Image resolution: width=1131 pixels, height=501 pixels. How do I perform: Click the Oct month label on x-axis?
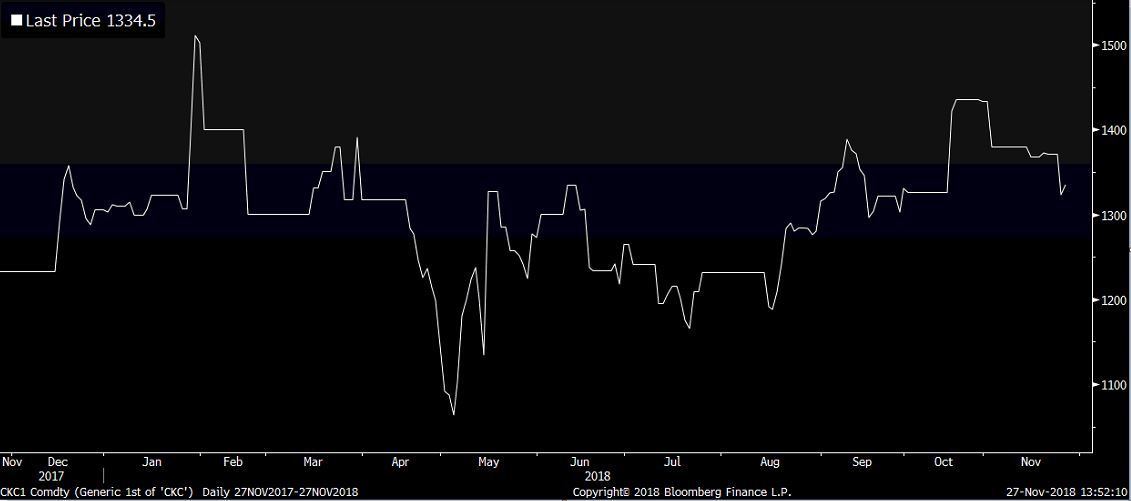(x=943, y=462)
